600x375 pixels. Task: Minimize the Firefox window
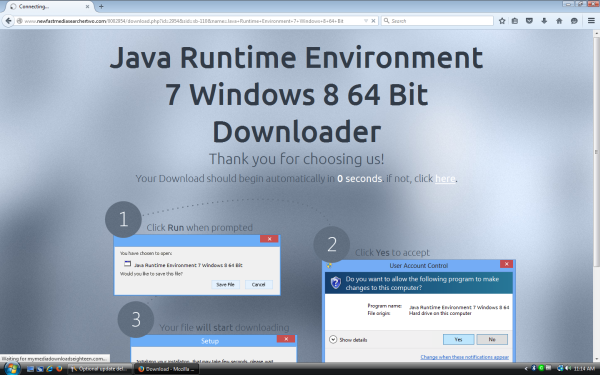[x=568, y=3]
